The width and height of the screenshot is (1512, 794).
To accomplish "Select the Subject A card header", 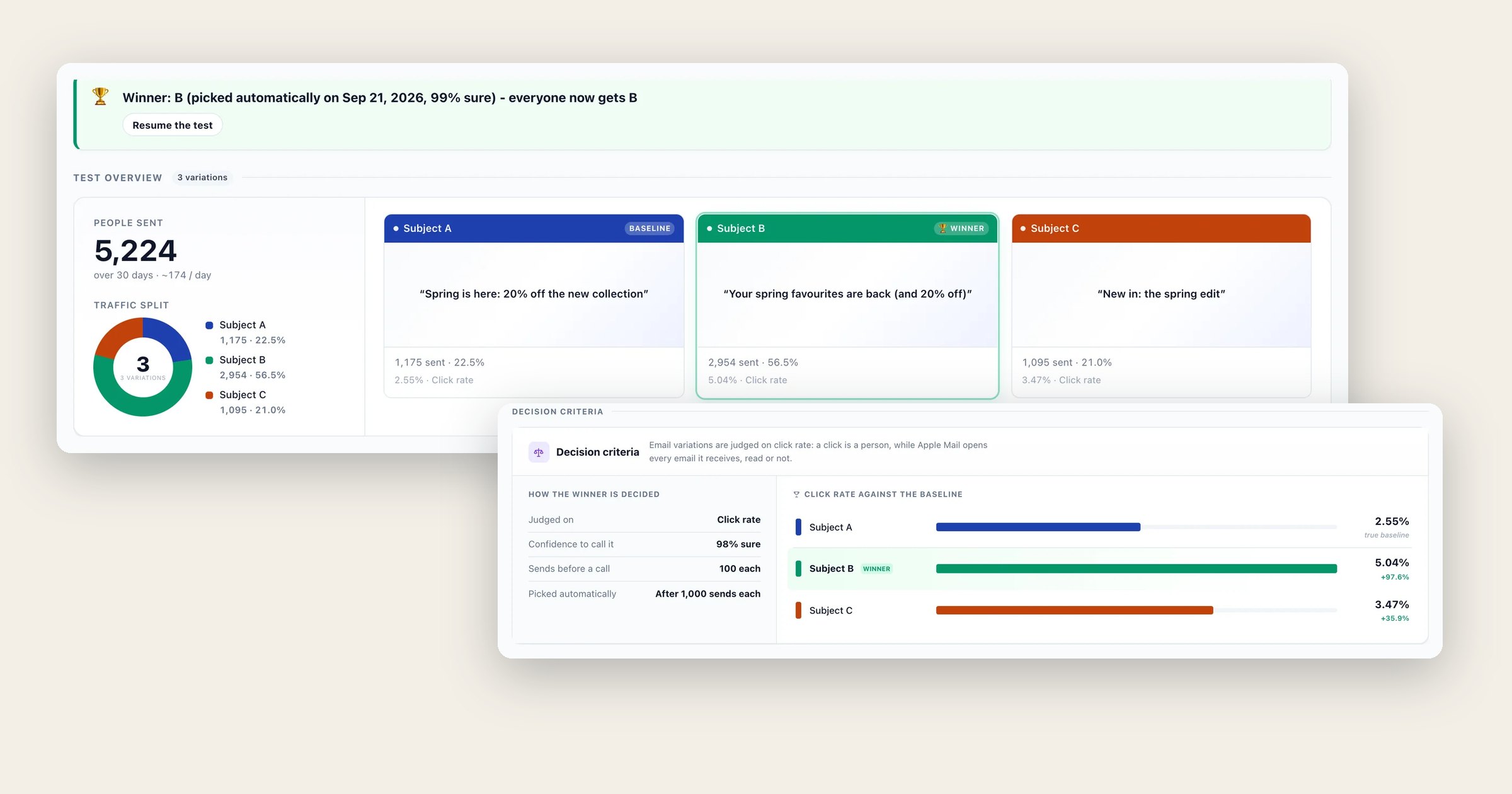I will point(534,228).
